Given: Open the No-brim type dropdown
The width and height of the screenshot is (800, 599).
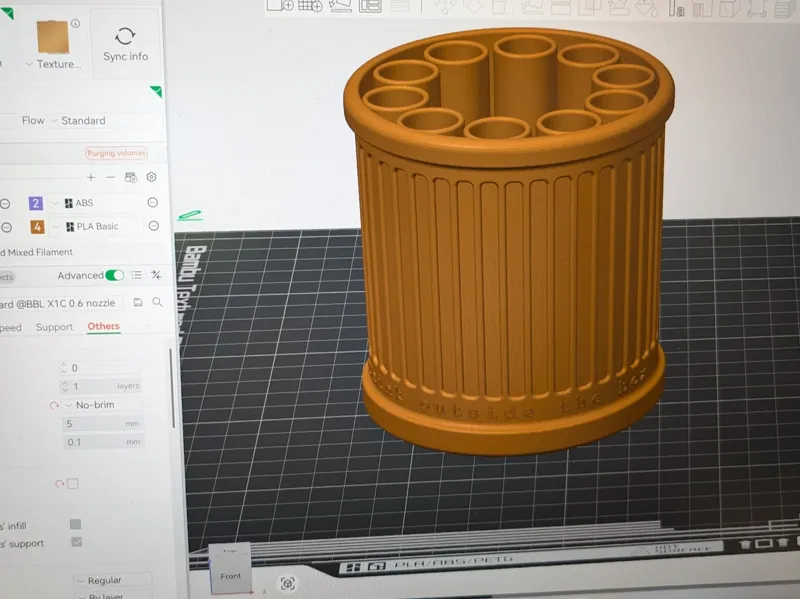Looking at the screenshot, I should (x=102, y=405).
